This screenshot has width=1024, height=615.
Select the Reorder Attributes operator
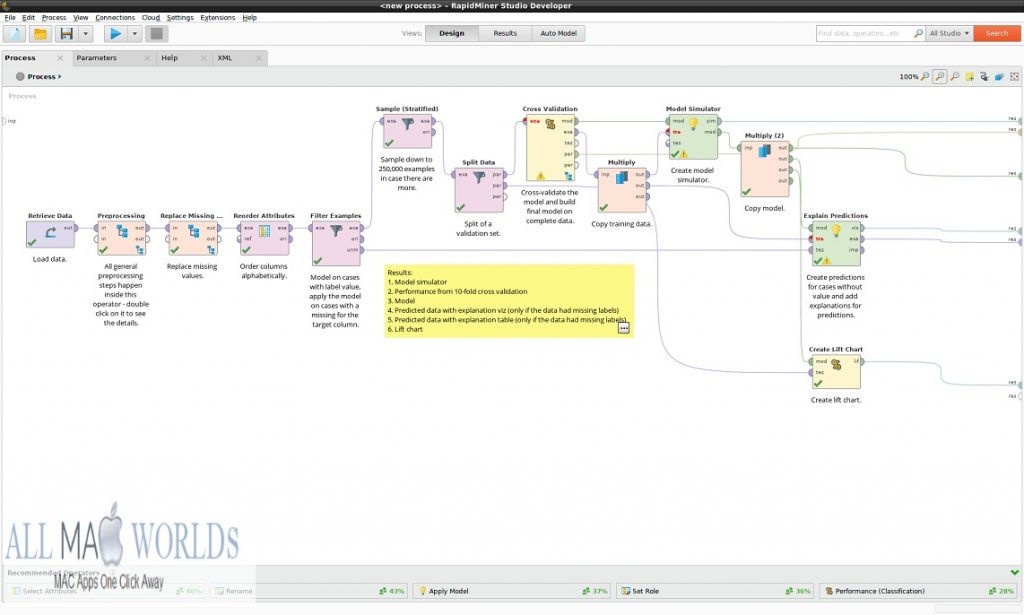click(264, 238)
